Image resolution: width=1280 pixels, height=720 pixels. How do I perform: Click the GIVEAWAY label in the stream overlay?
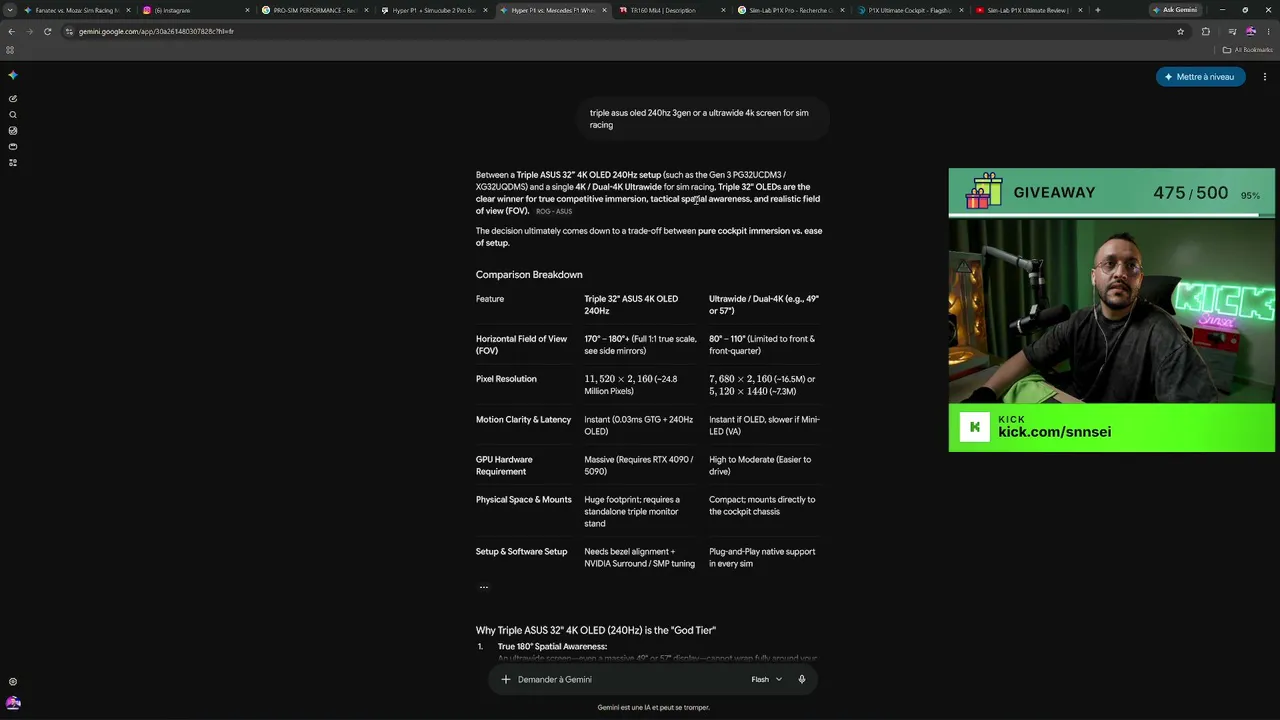coord(1054,192)
